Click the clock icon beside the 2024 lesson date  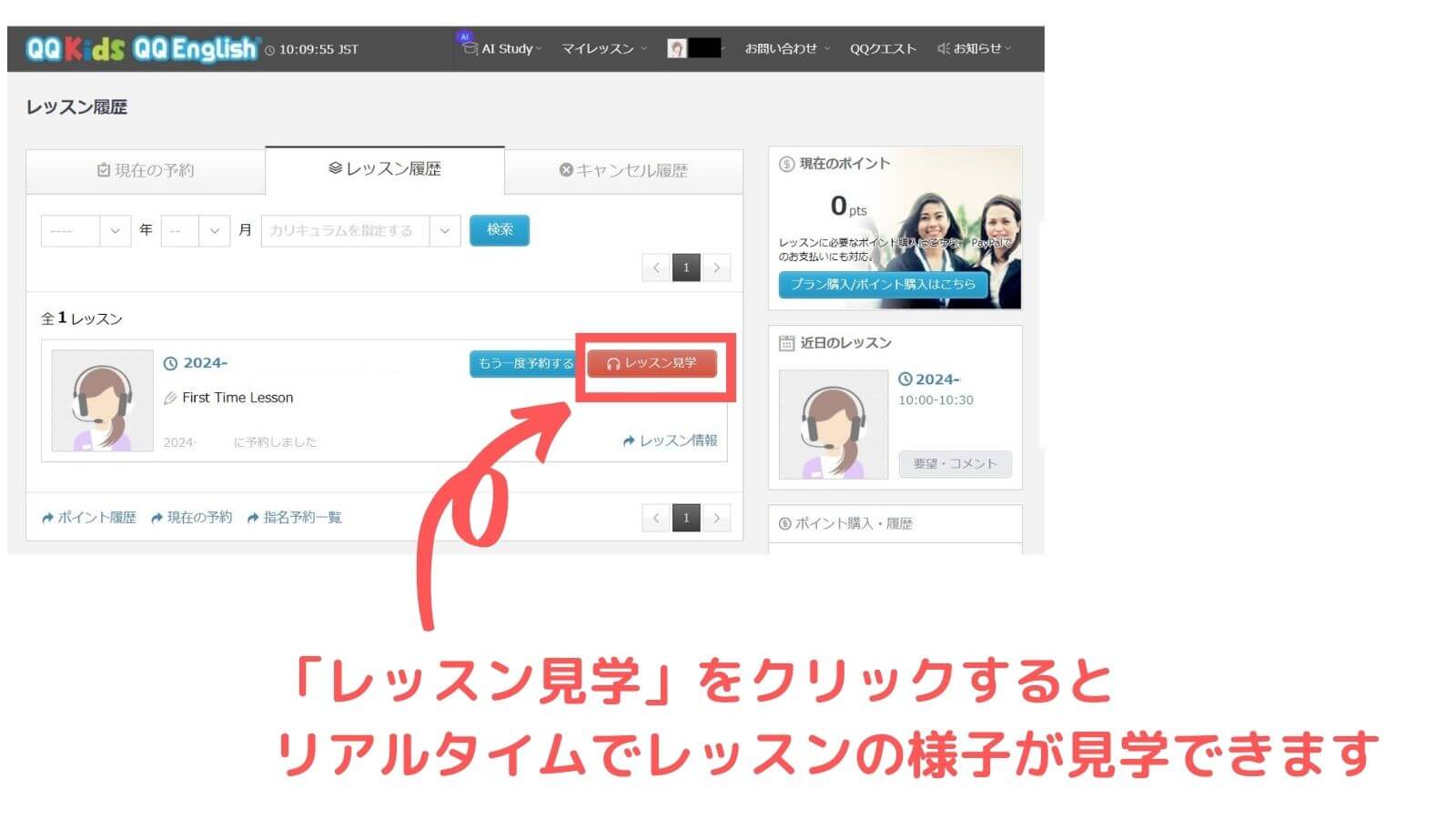(x=171, y=362)
